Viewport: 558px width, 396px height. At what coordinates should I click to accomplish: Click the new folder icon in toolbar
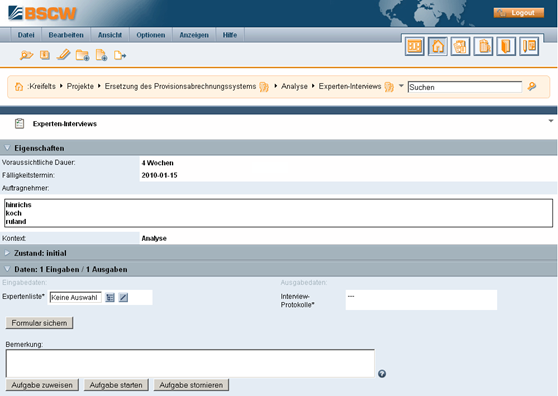click(83, 55)
